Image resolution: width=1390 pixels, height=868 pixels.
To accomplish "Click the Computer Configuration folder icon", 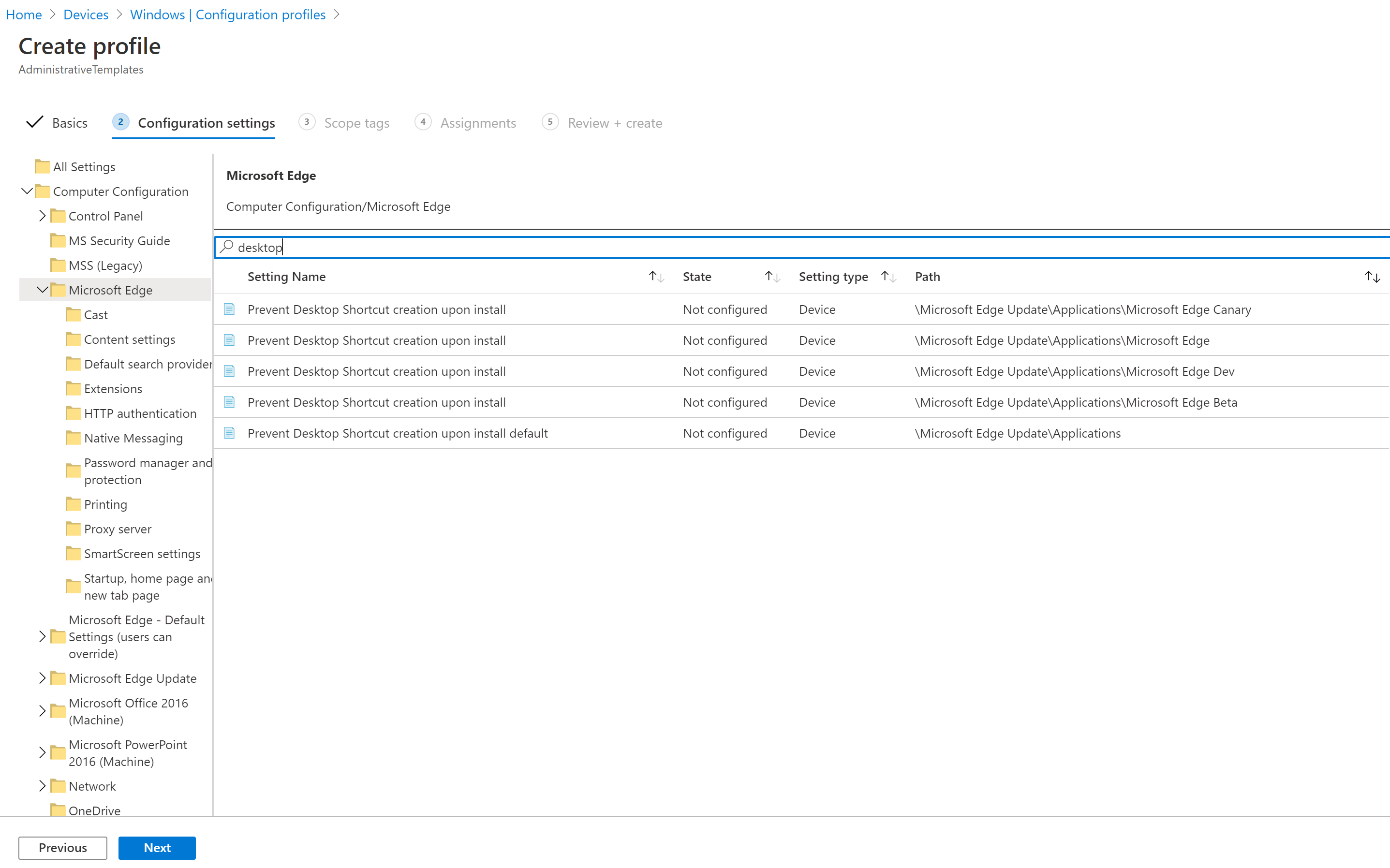I will coord(43,191).
